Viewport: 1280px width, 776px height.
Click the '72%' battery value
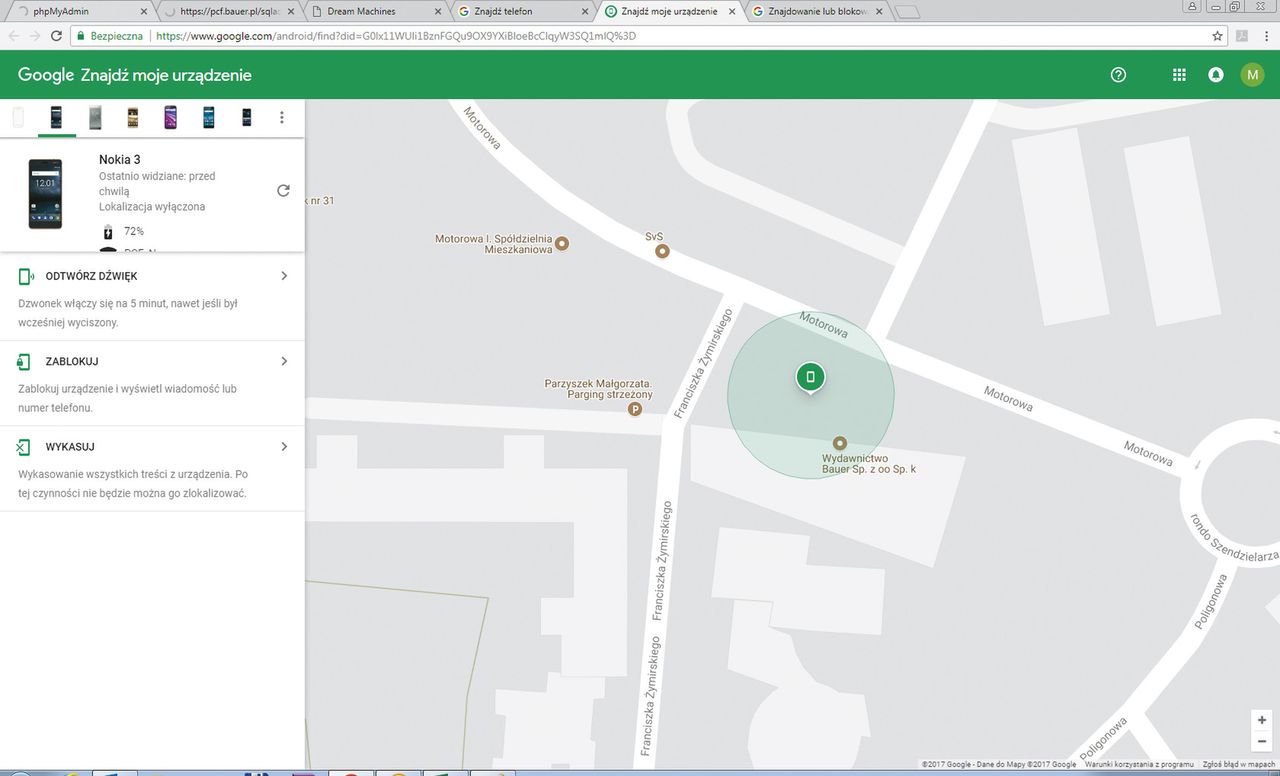134,232
